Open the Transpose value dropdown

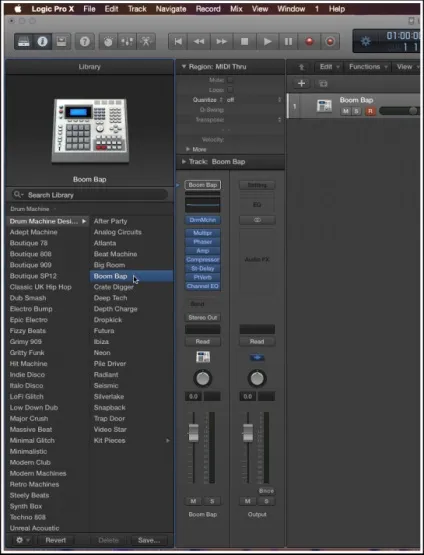tap(254, 120)
